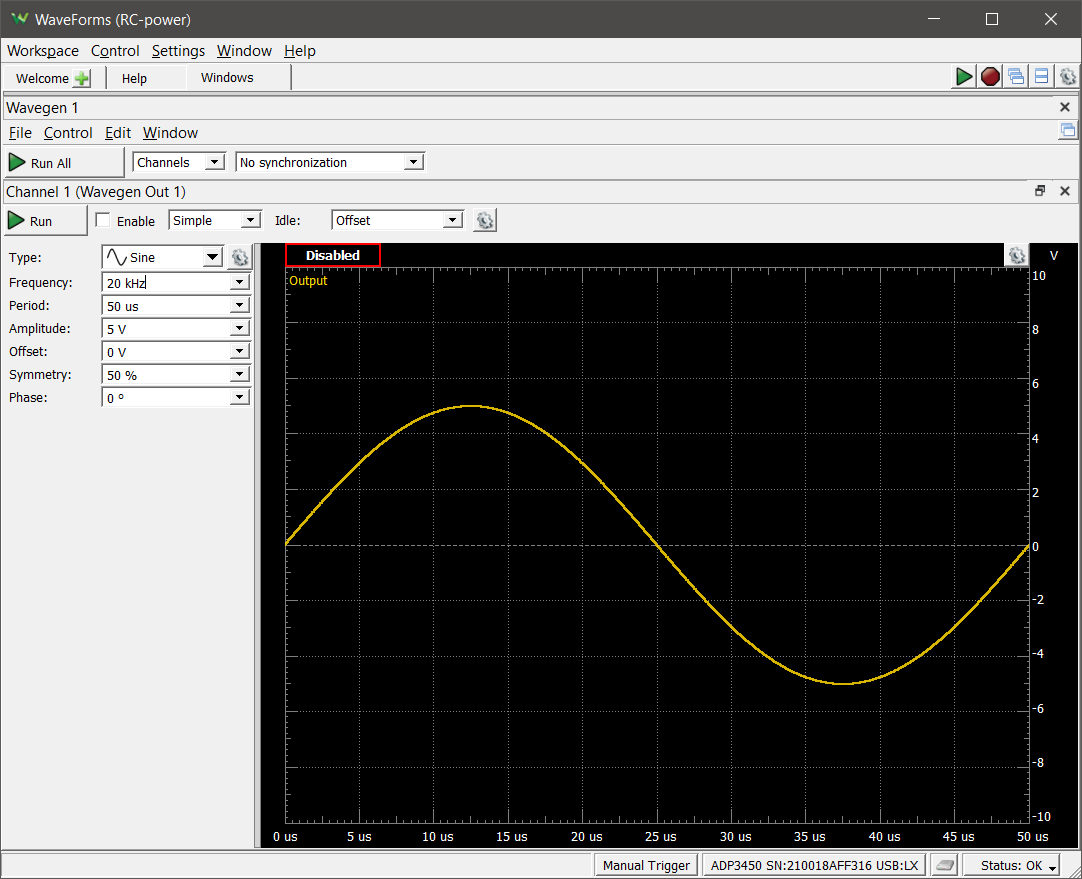Expand the Offset 0 V dropdown arrow

239,351
